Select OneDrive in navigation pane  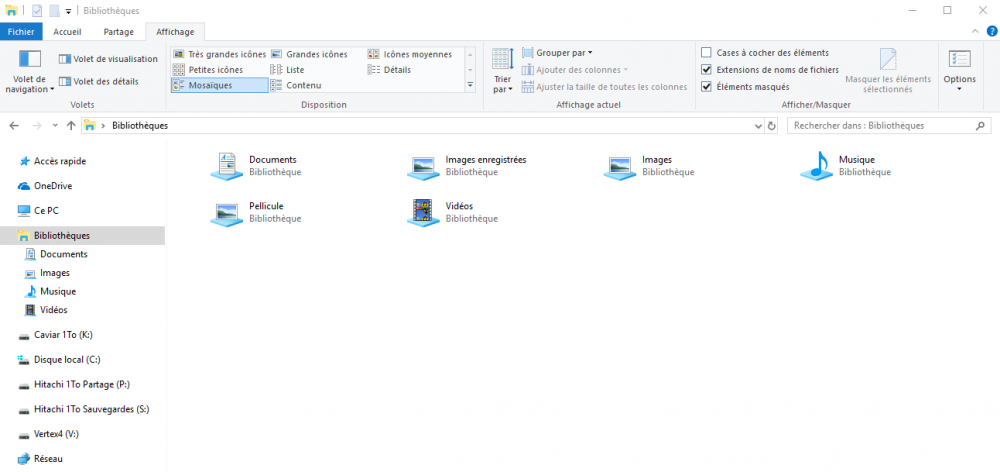pos(53,186)
